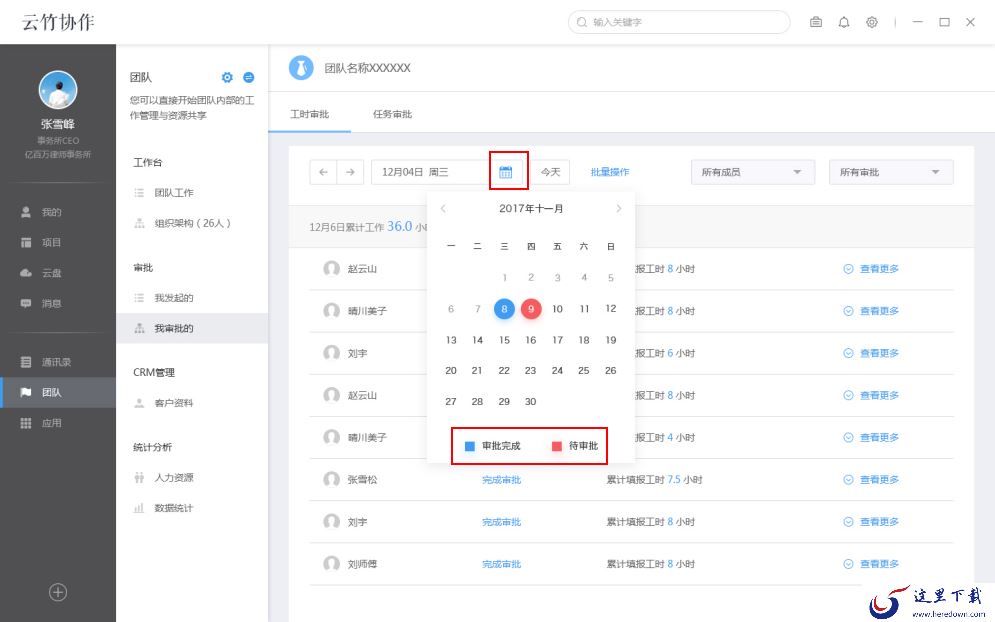The image size is (995, 622).
Task: Click the plus add button at sidebar bottom
Action: [x=58, y=592]
